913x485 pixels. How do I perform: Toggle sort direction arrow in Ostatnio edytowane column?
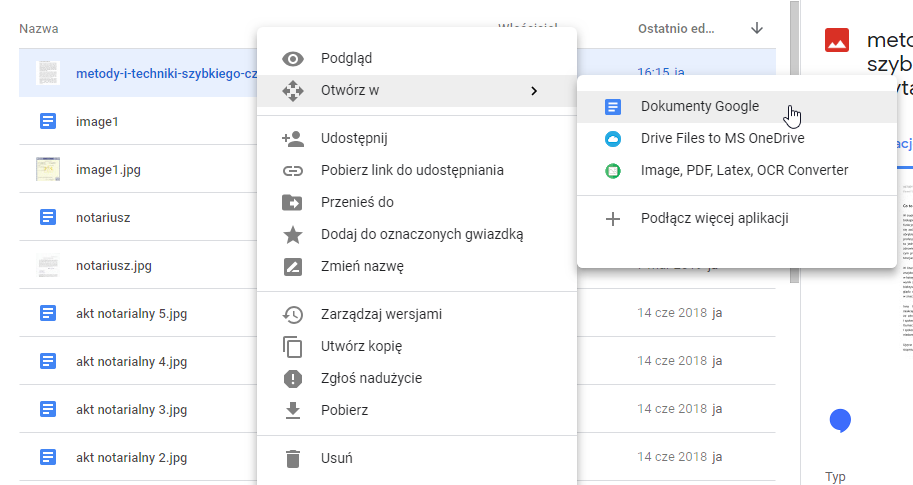pos(756,29)
